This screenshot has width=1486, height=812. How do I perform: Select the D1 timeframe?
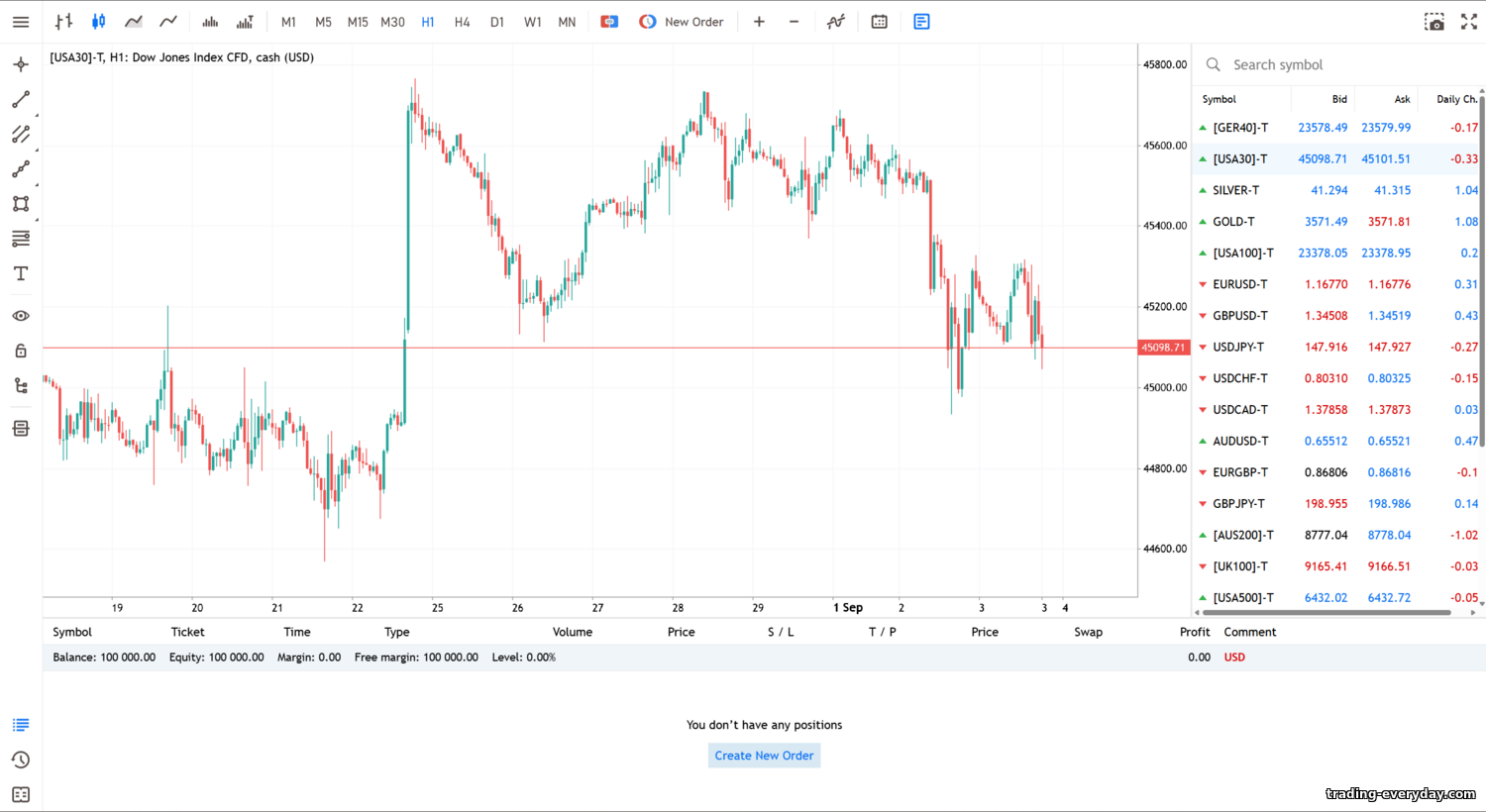click(x=497, y=22)
